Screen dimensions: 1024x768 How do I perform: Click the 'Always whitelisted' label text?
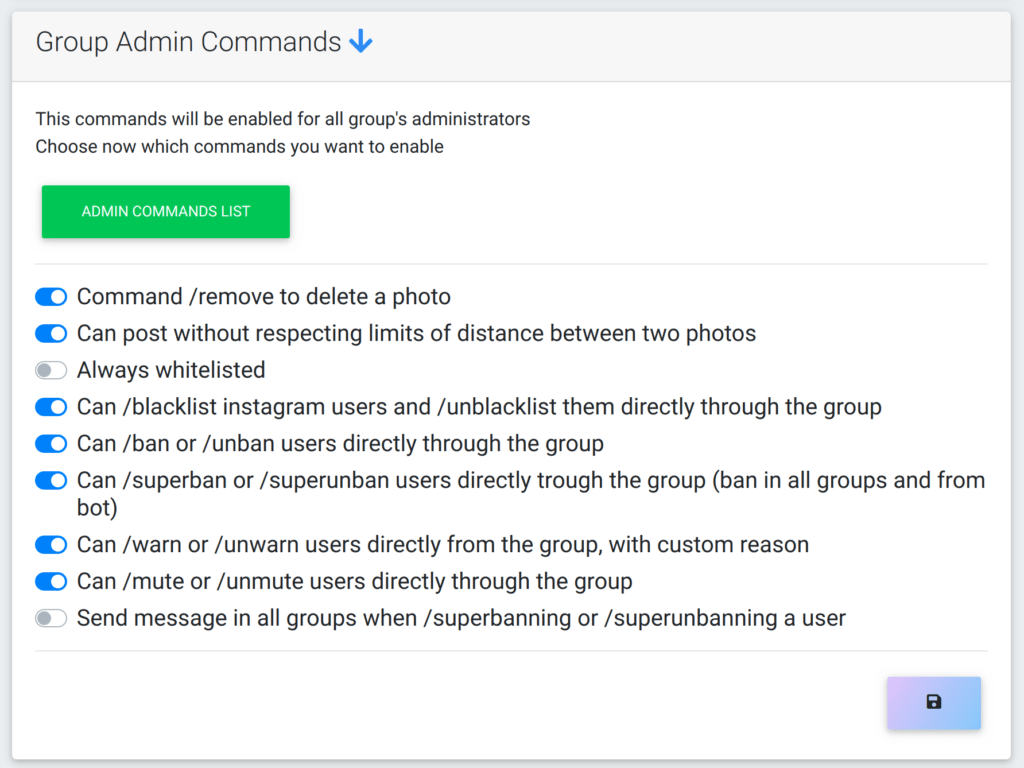tap(171, 370)
